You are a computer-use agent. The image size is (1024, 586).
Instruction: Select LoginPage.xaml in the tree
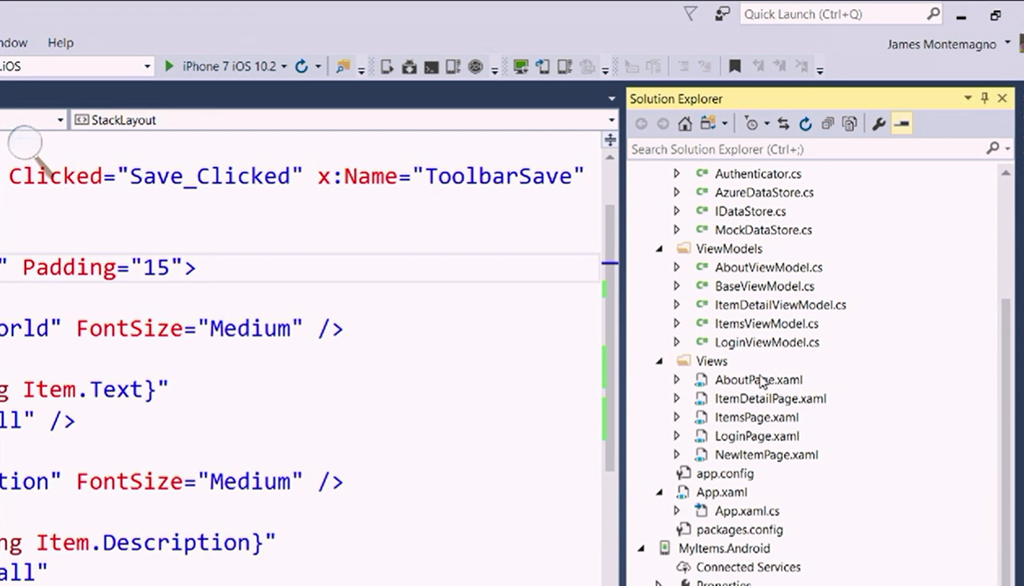756,436
